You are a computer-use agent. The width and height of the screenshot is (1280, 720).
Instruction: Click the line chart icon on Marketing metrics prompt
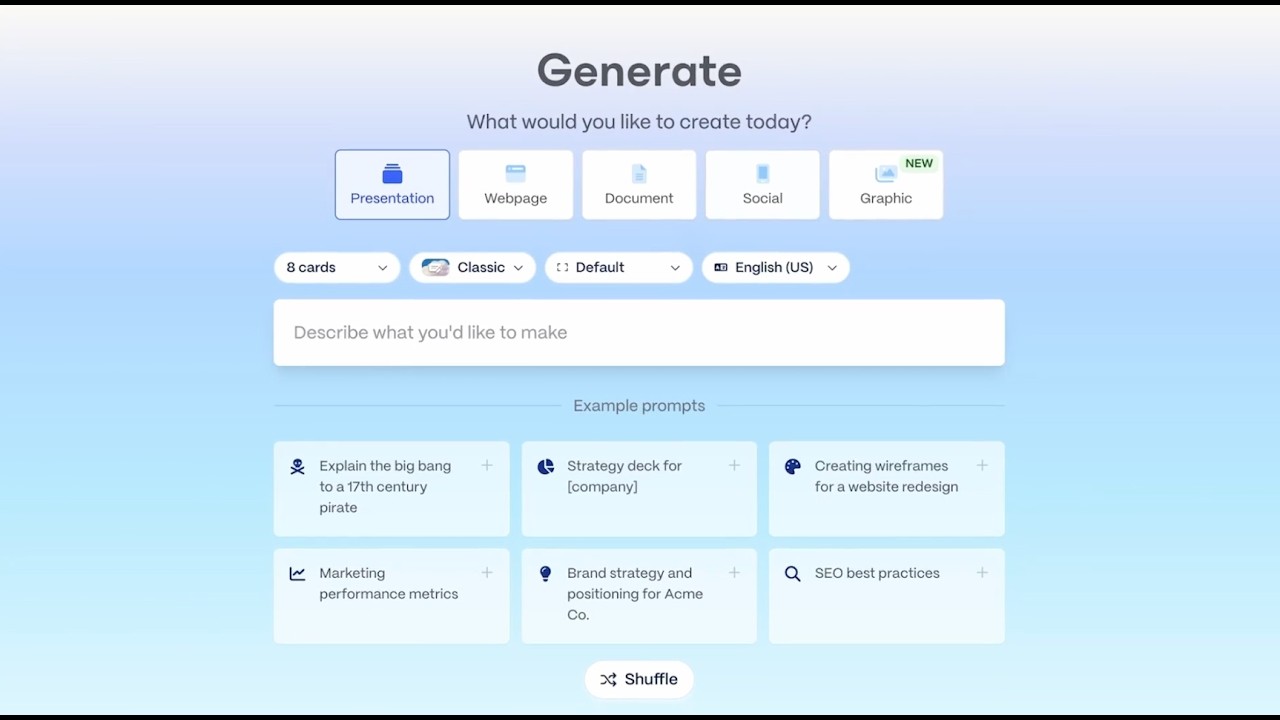297,574
